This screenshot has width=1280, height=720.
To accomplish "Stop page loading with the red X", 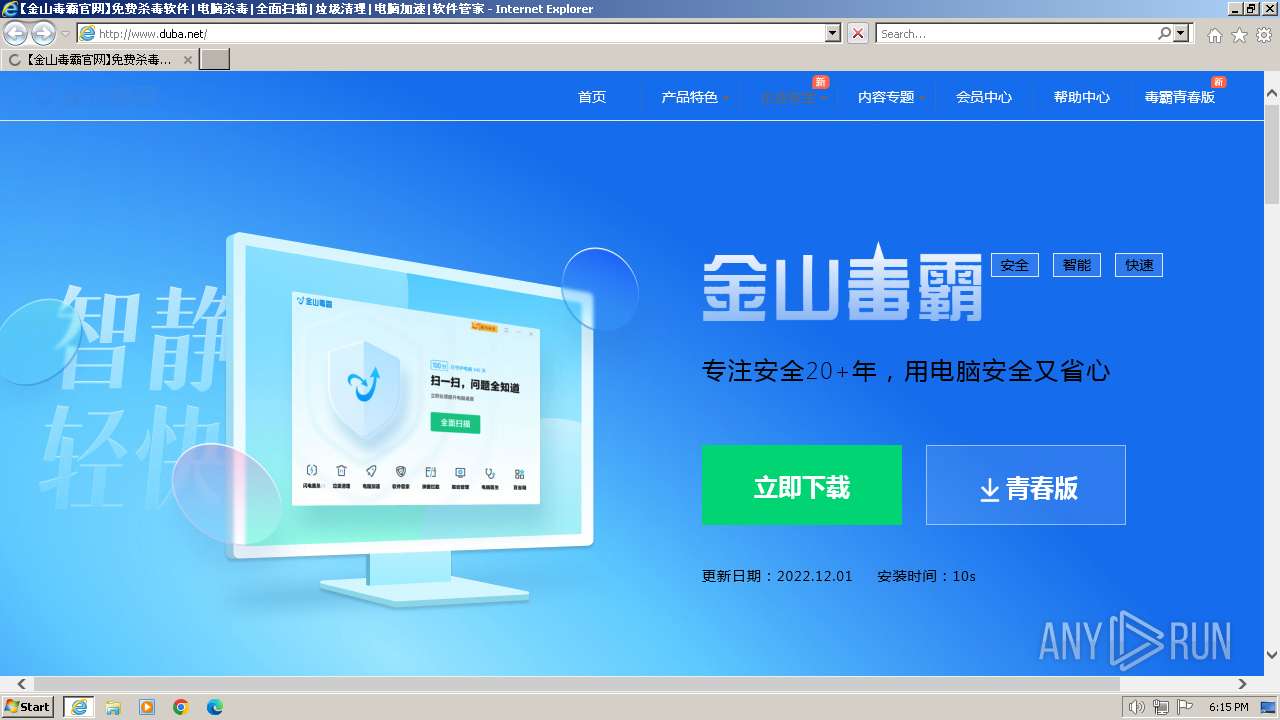I will [x=858, y=33].
